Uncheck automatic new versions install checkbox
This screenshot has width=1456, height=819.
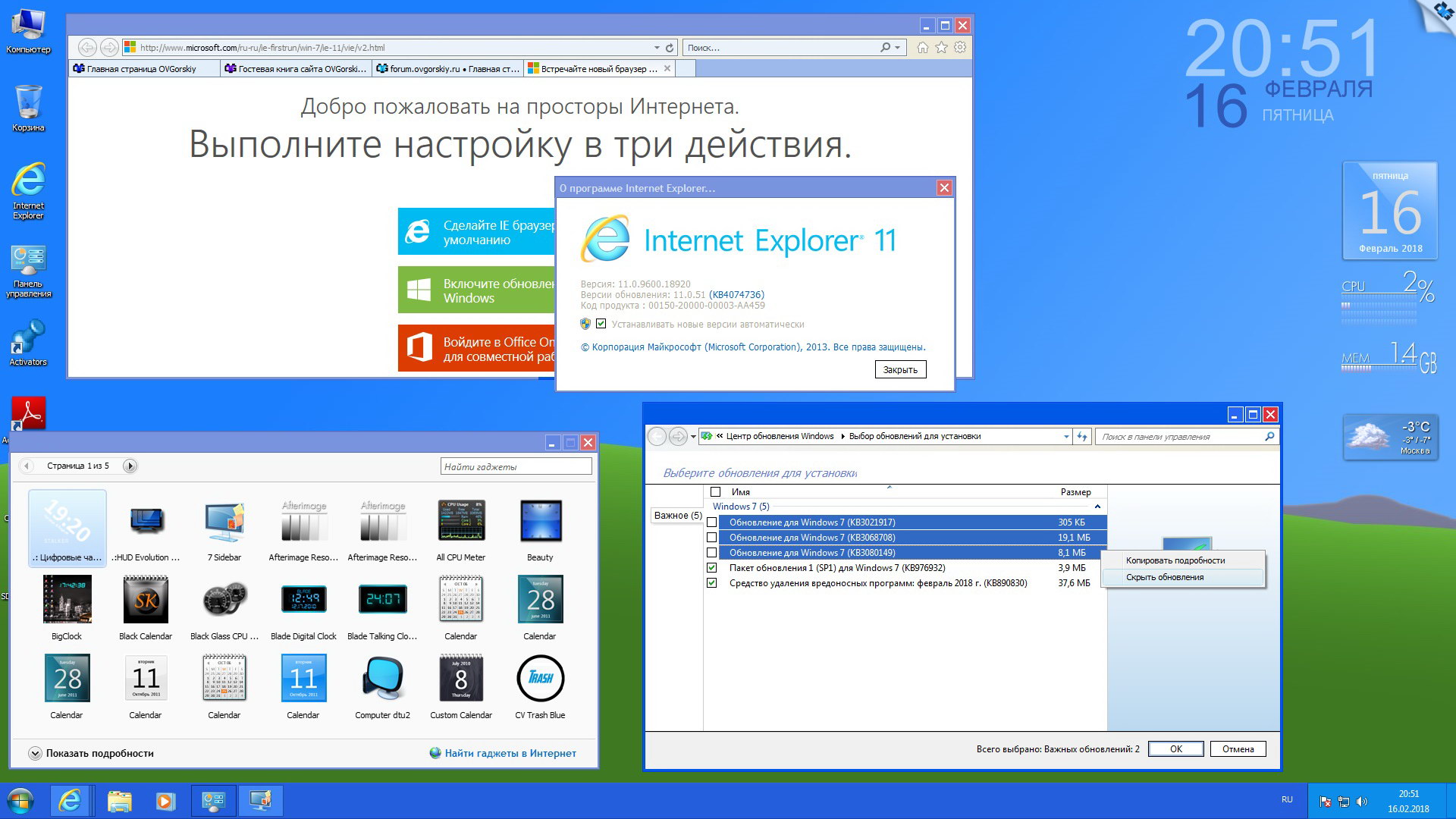pos(601,324)
